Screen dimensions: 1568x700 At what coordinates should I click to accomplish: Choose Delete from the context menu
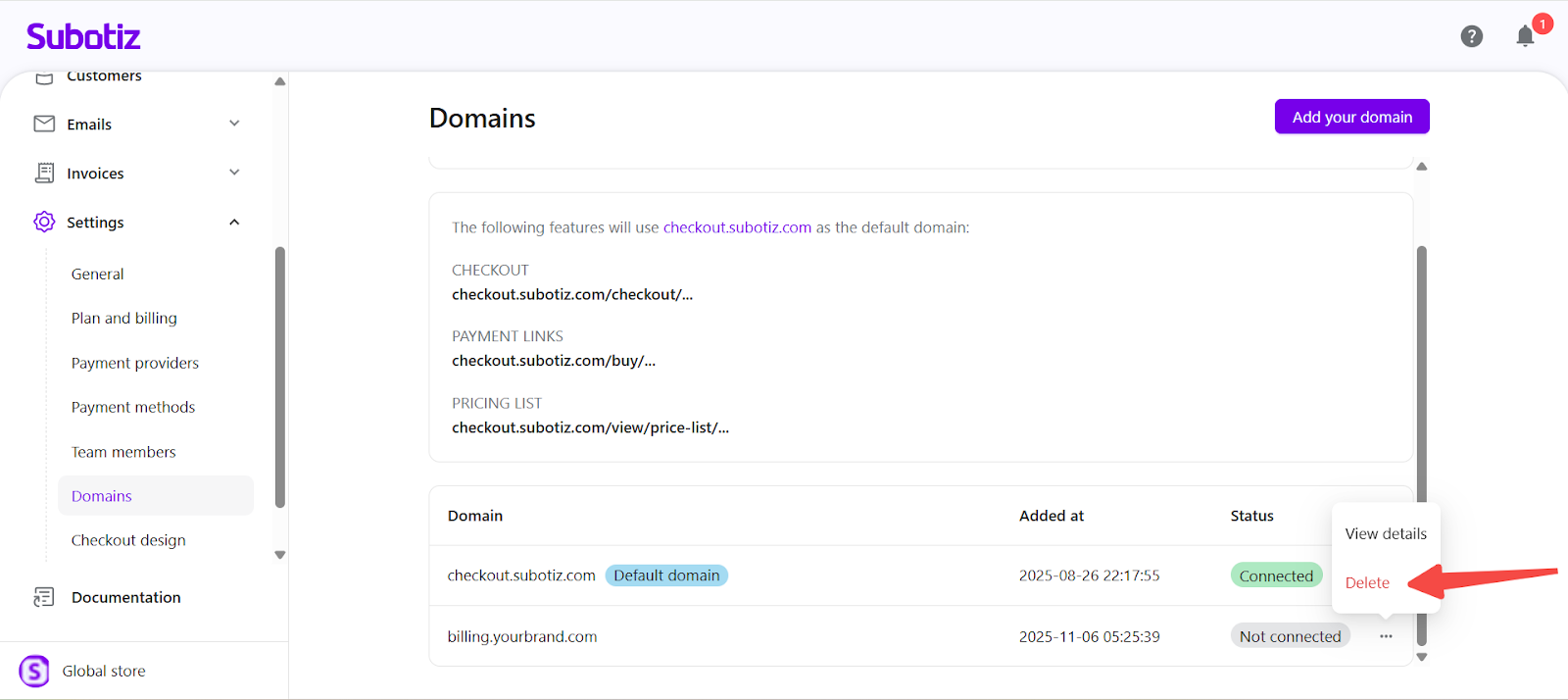[x=1367, y=582]
